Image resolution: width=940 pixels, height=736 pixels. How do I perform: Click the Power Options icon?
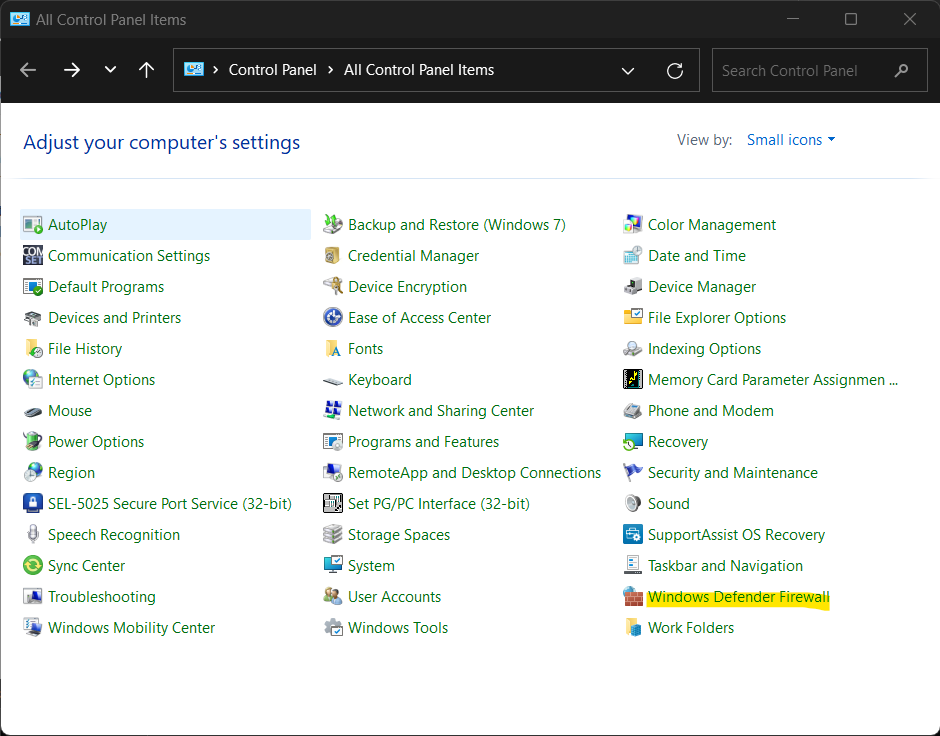coord(33,442)
